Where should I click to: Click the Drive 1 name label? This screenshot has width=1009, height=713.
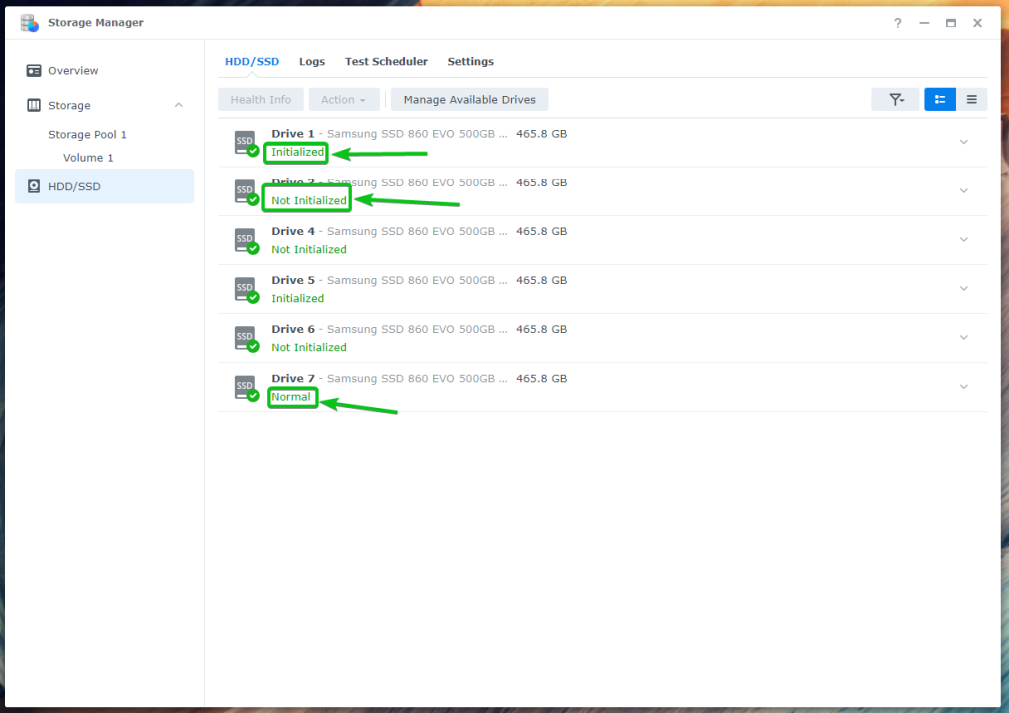[293, 134]
